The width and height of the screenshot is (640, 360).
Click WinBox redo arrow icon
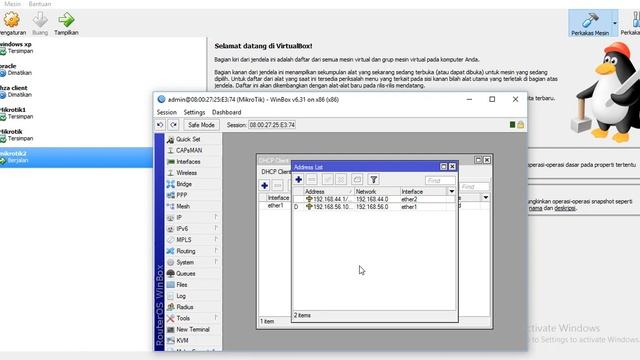point(173,125)
